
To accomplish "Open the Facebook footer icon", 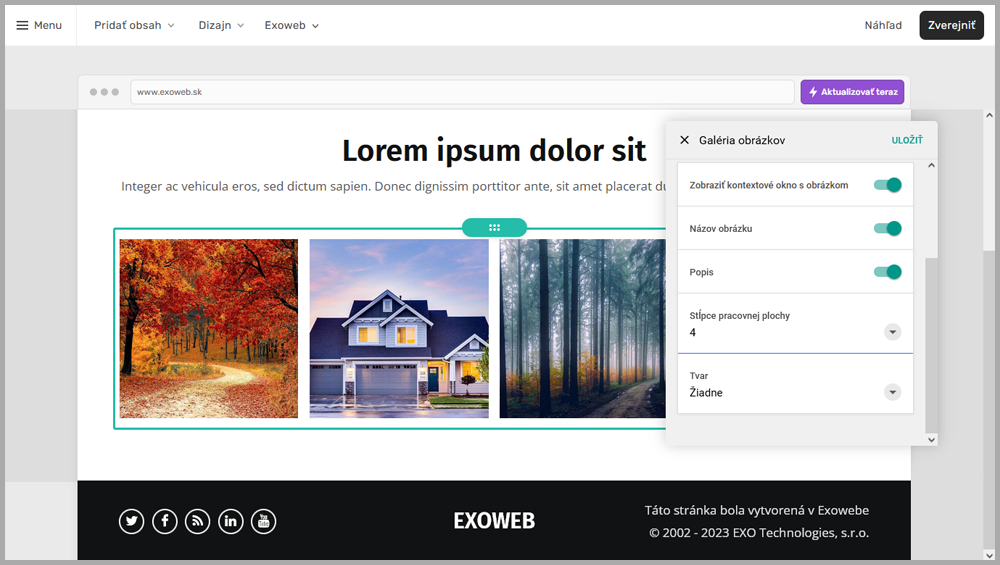I will 165,522.
